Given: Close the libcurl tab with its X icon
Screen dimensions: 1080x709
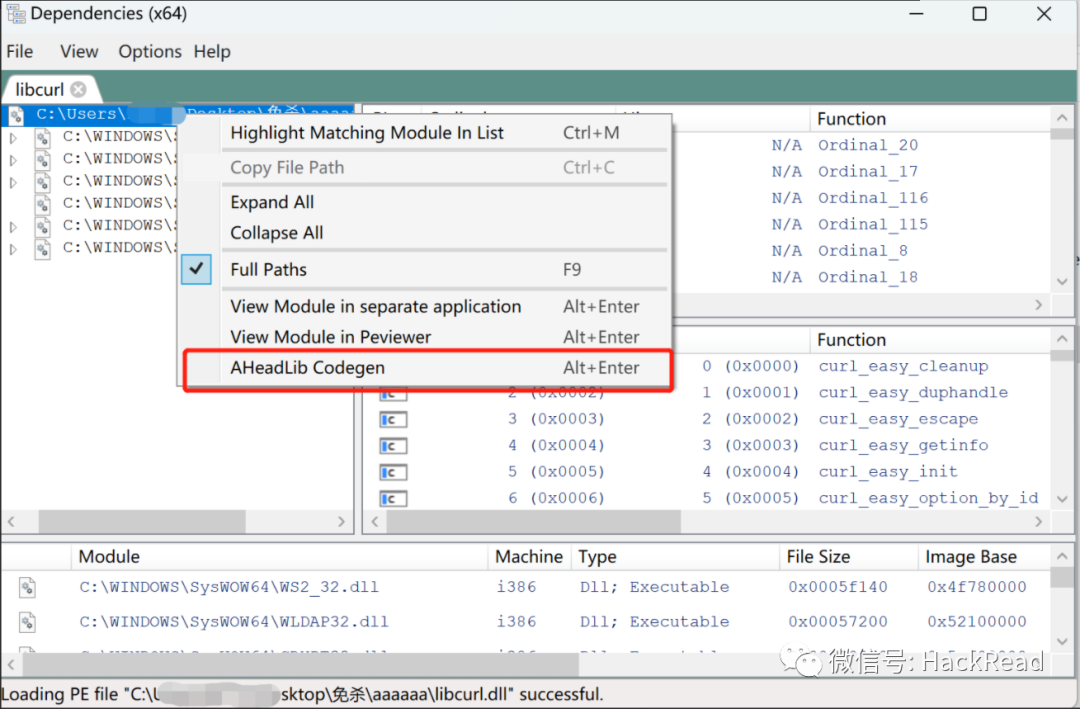Looking at the screenshot, I should point(78,89).
